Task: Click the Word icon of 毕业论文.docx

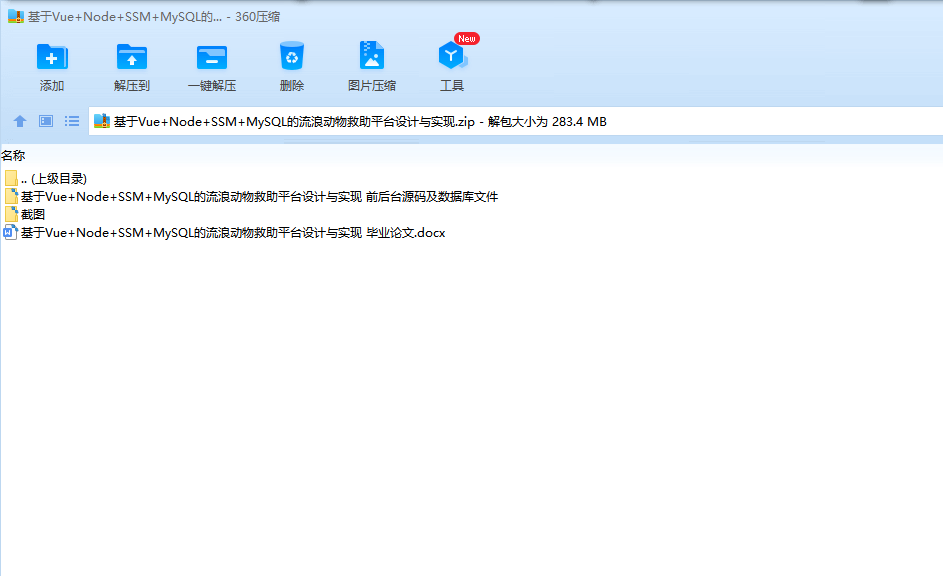Action: tap(10, 233)
